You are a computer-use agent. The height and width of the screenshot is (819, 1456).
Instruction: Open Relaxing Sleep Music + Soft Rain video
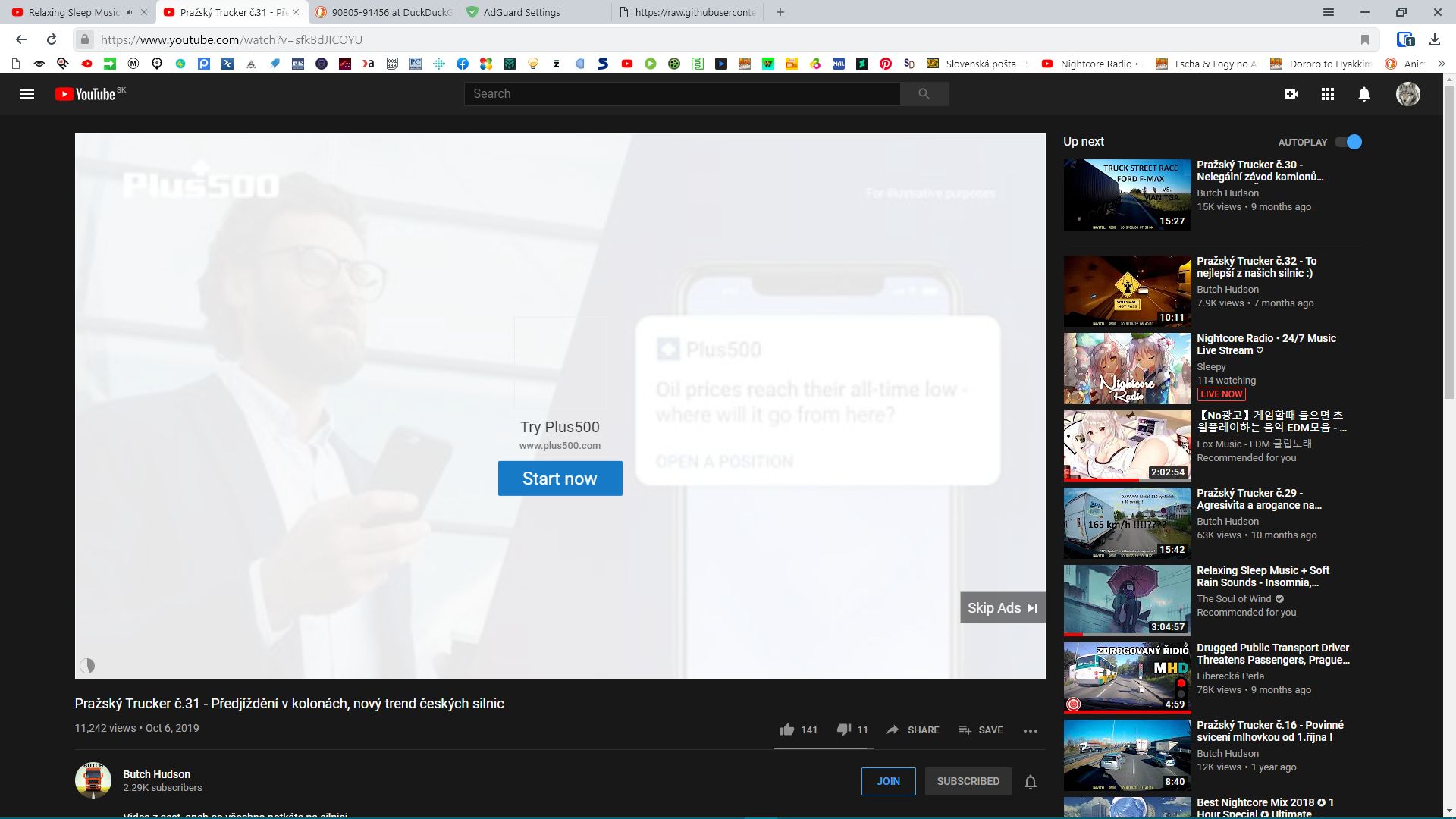tap(1263, 576)
